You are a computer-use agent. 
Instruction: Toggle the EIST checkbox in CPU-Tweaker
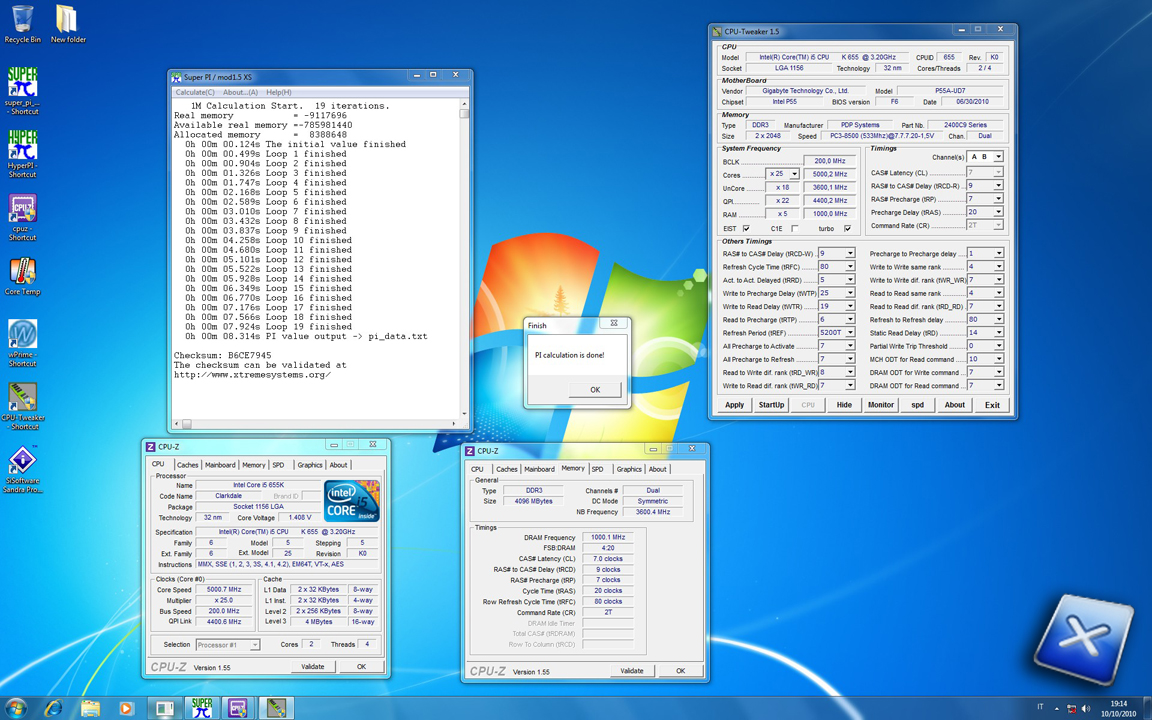pos(746,229)
